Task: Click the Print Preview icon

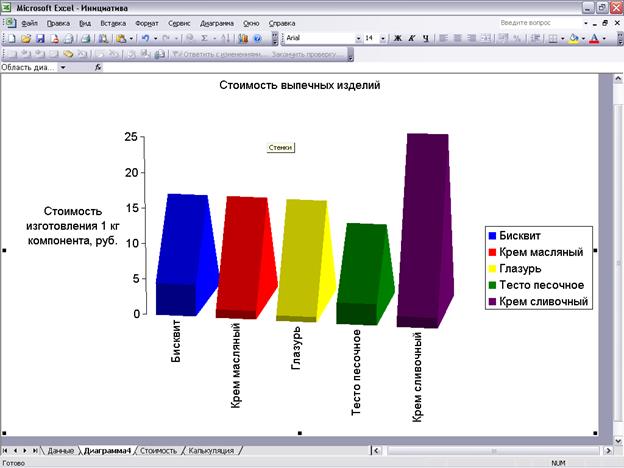Action: (x=83, y=38)
